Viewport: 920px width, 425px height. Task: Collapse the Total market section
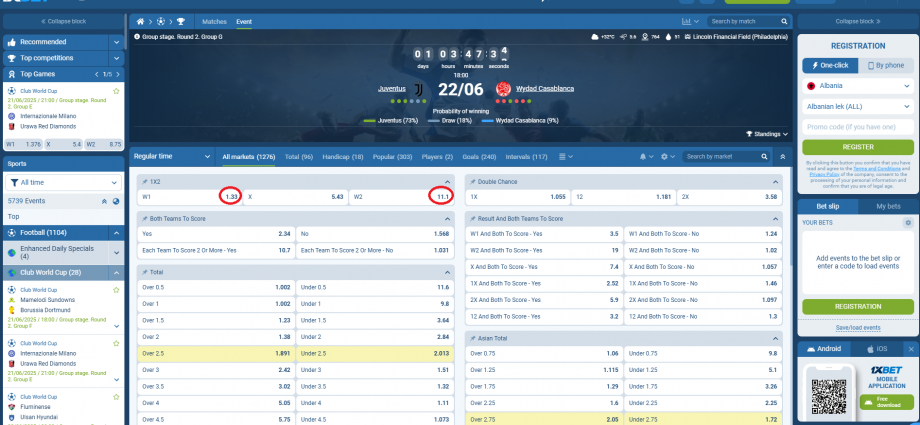pyautogui.click(x=447, y=272)
